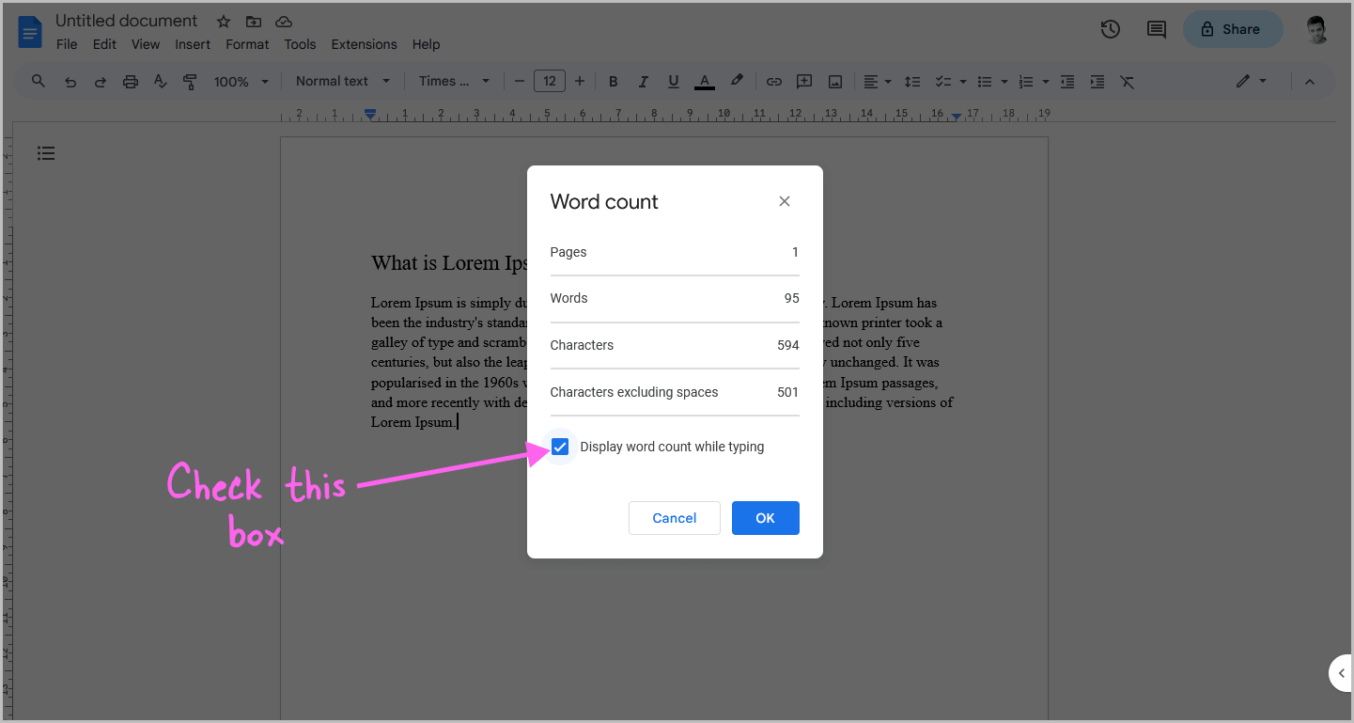Image resolution: width=1354 pixels, height=723 pixels.
Task: Open the File menu
Action: coord(67,44)
